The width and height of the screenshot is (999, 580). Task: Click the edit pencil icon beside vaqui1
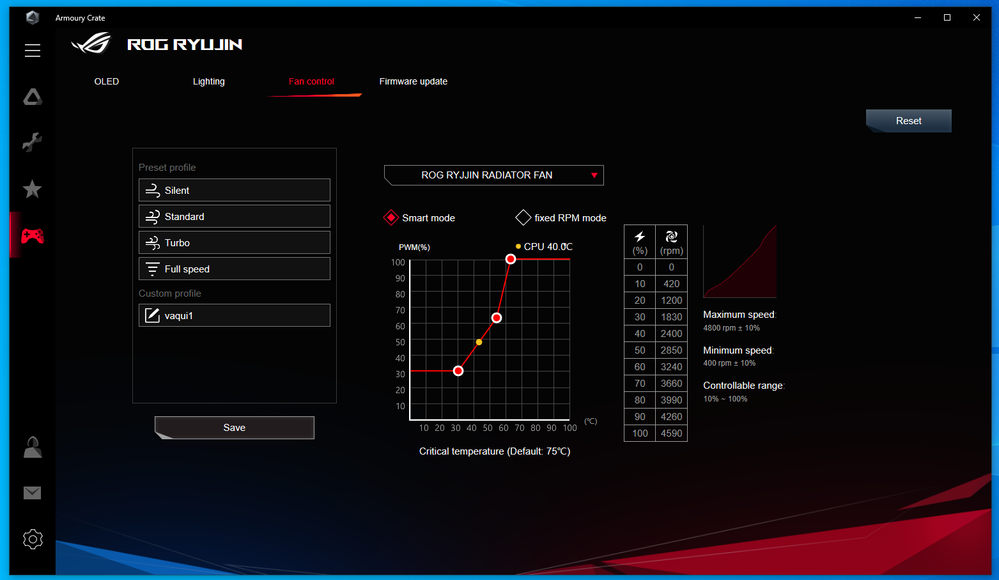click(x=152, y=315)
